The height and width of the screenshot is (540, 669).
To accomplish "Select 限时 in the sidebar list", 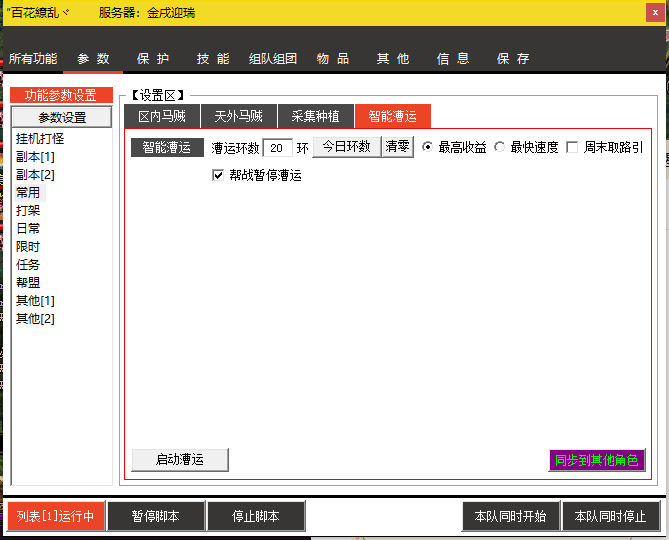I will pyautogui.click(x=28, y=247).
